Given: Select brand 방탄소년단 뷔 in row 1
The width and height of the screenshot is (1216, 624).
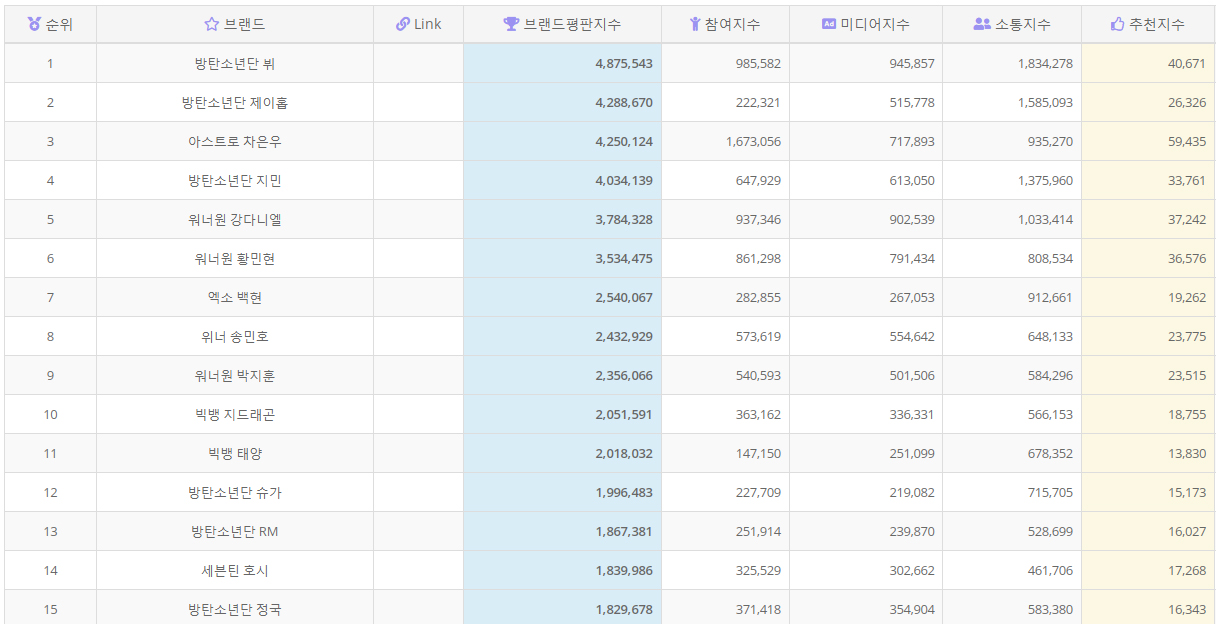Looking at the screenshot, I should pos(235,63).
